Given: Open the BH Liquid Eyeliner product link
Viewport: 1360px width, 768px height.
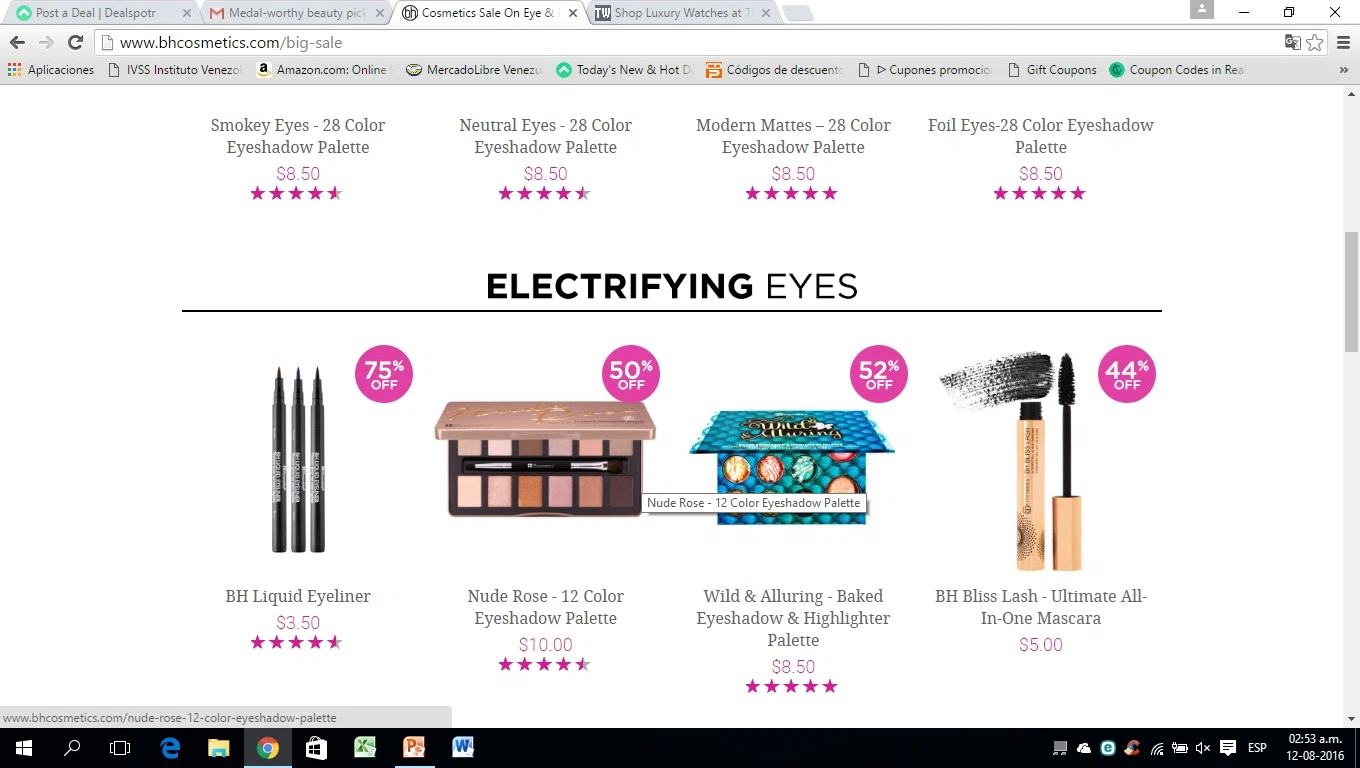Looking at the screenshot, I should tap(298, 596).
